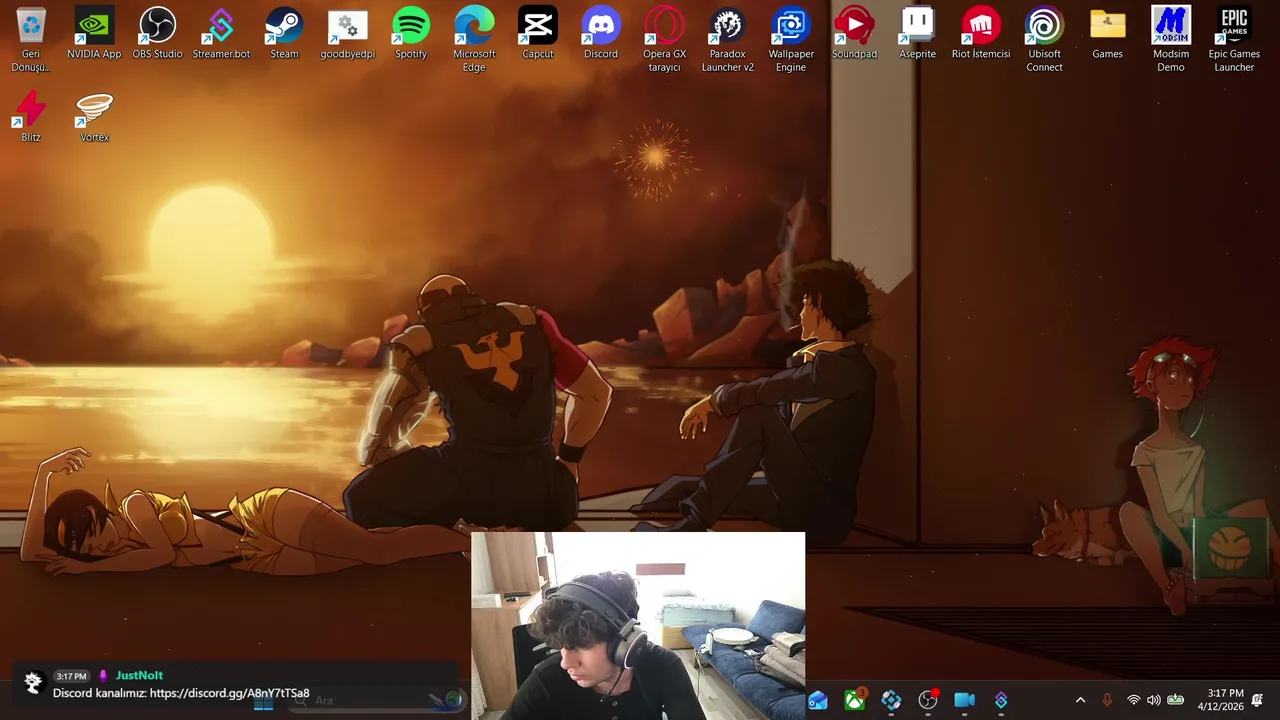The height and width of the screenshot is (720, 1280).
Task: Expand the hidden system tray icons chevron
Action: click(1080, 700)
